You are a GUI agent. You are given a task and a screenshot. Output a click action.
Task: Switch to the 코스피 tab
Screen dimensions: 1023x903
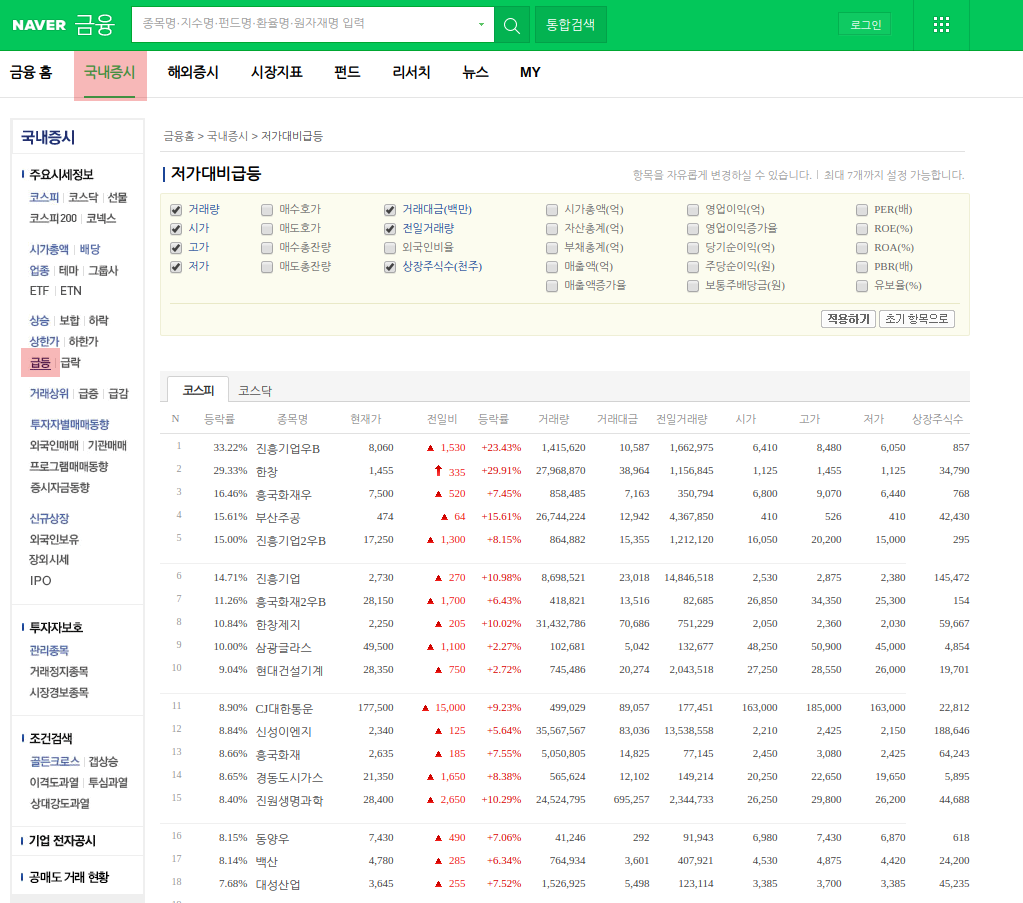[198, 390]
